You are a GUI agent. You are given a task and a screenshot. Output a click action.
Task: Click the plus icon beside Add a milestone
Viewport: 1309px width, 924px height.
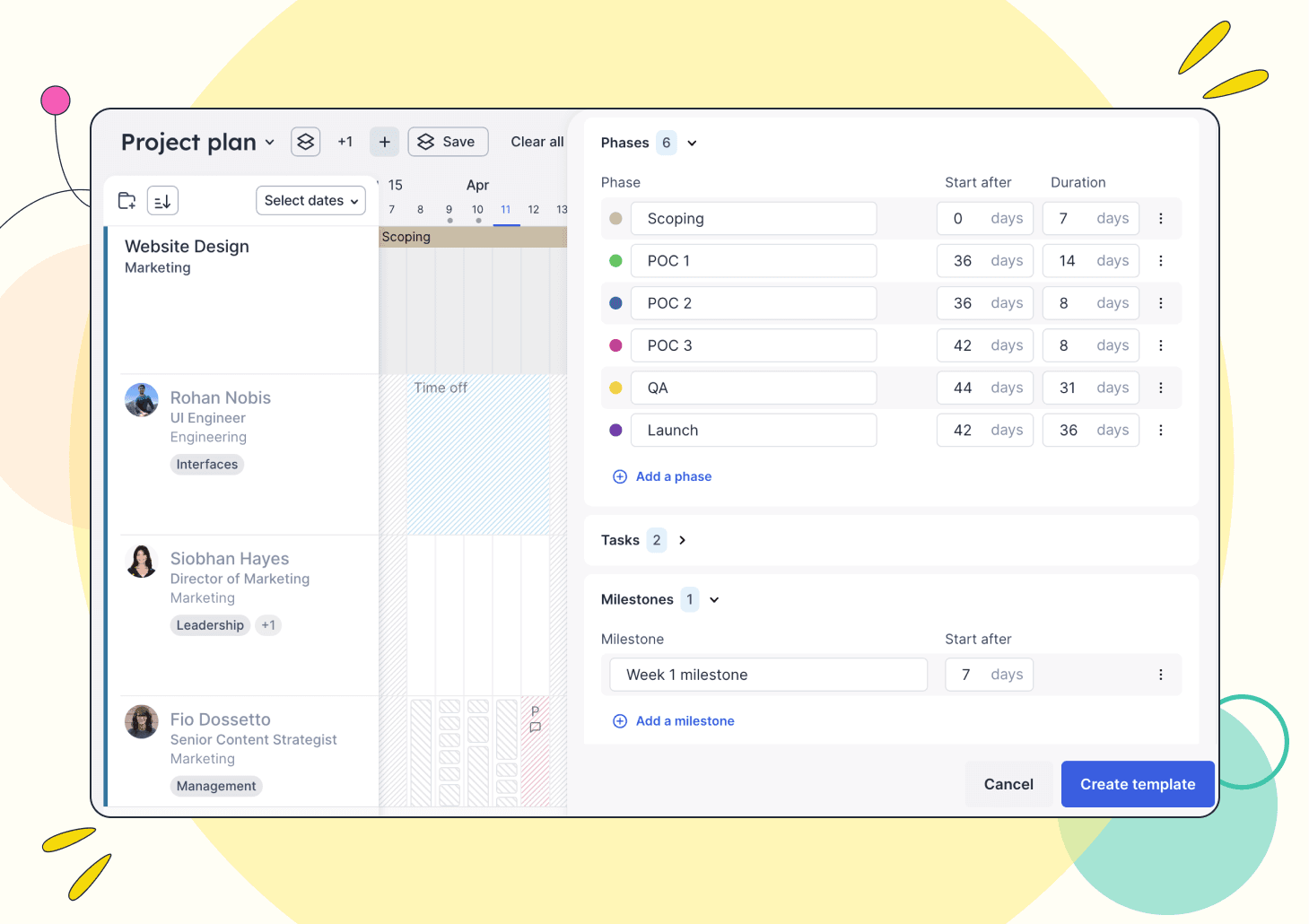tap(620, 720)
